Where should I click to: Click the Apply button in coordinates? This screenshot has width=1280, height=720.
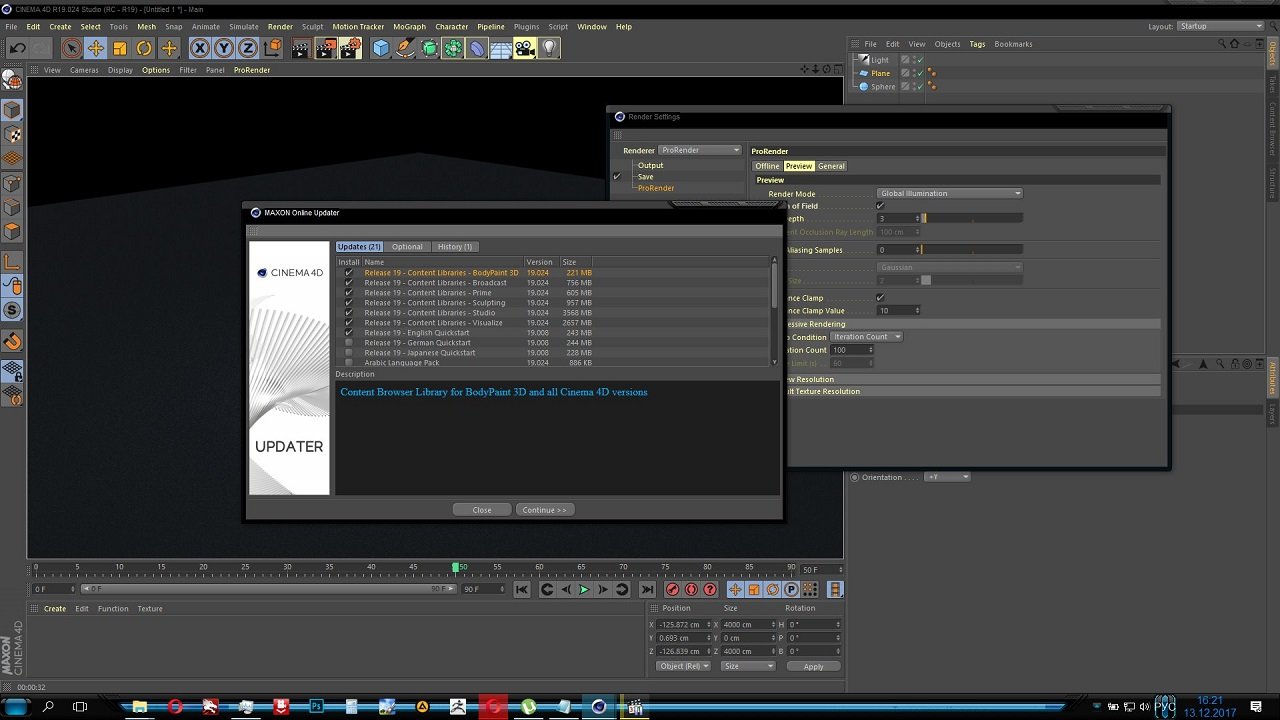813,666
